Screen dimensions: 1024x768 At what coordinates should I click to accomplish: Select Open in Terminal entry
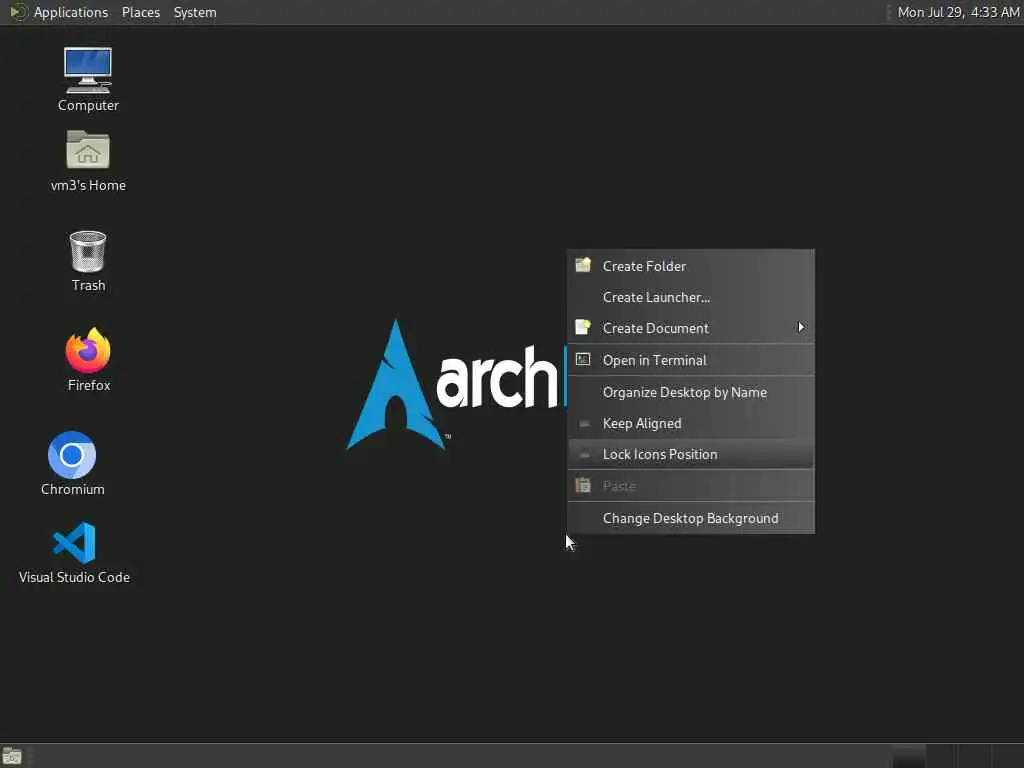point(691,360)
